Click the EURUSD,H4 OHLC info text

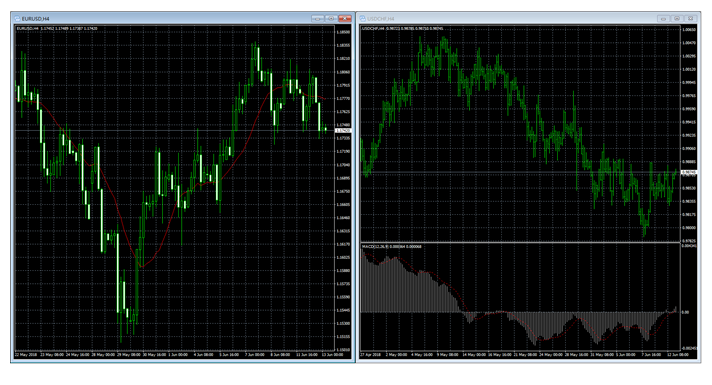coord(57,29)
